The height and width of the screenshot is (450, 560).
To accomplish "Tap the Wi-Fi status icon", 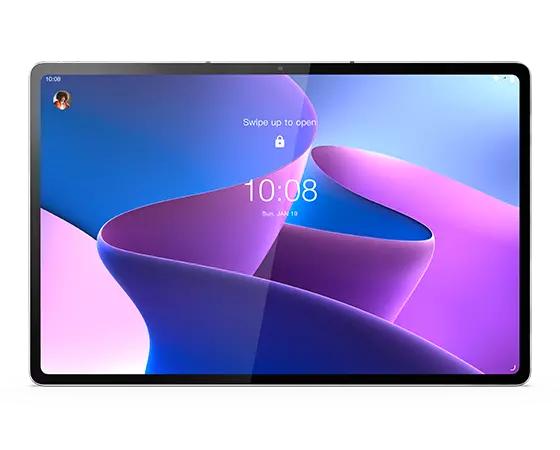I will coord(496,79).
